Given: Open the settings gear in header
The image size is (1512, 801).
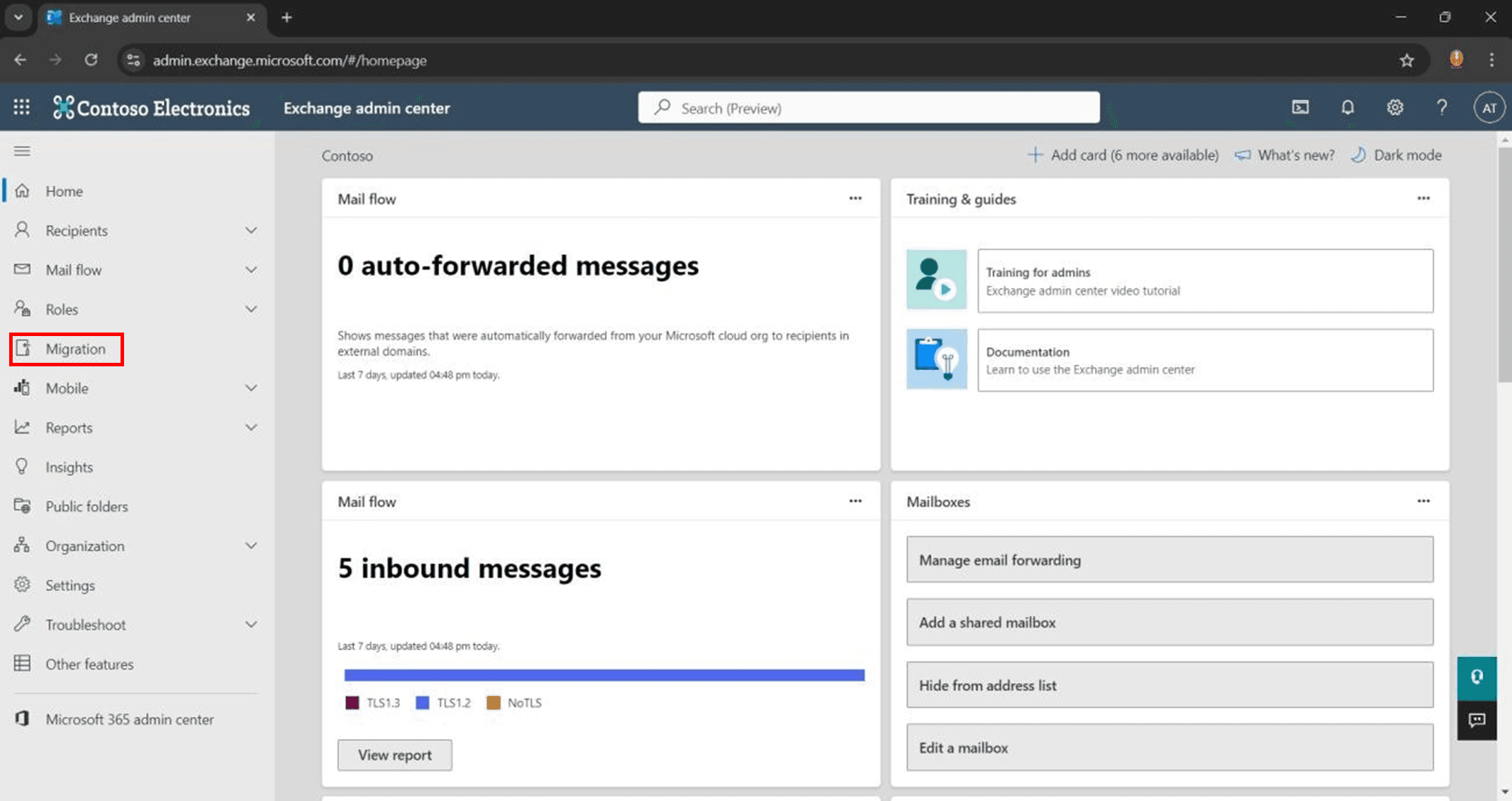Looking at the screenshot, I should coord(1394,107).
